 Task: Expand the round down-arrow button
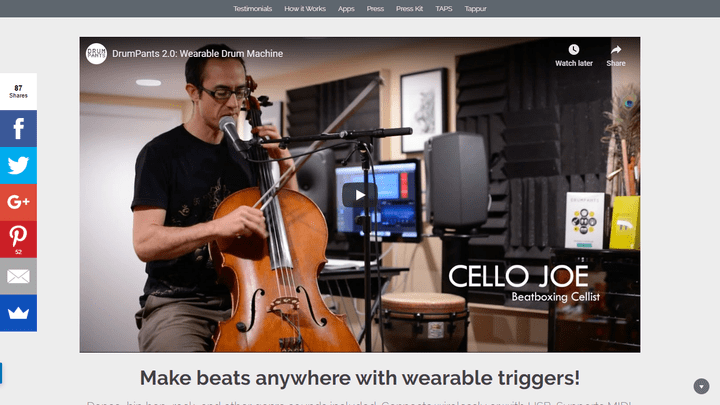click(701, 386)
